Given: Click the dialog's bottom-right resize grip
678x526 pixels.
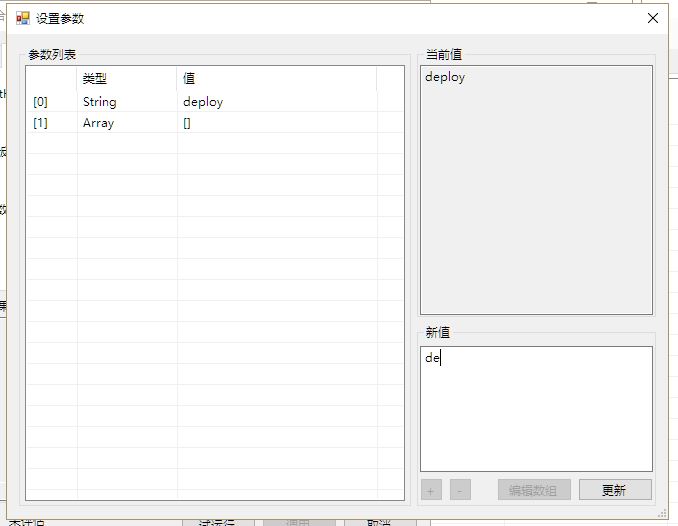Looking at the screenshot, I should [x=664, y=512].
